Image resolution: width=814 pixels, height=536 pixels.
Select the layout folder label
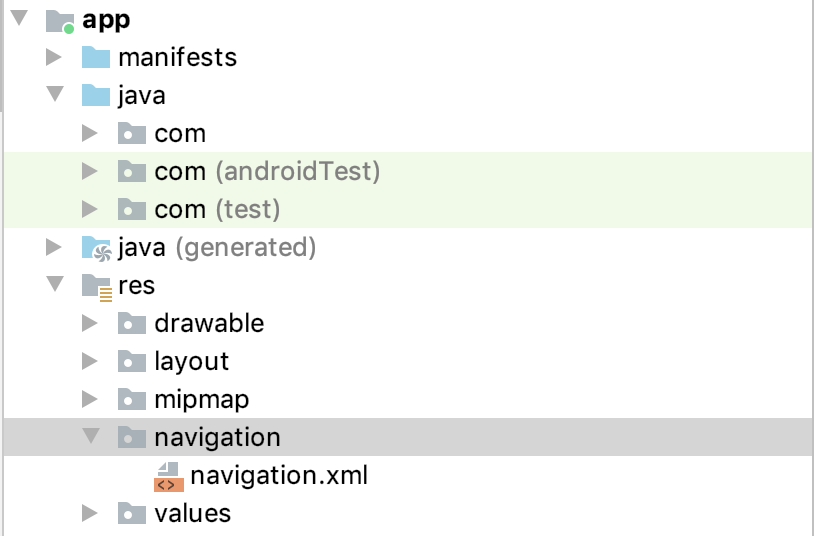pos(191,361)
